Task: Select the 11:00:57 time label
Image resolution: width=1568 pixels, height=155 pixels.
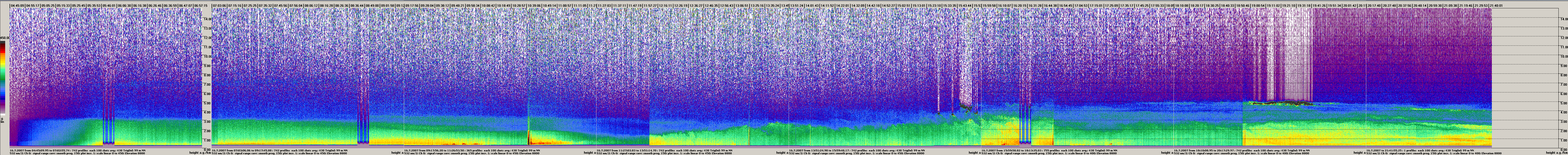Action: click(x=565, y=5)
